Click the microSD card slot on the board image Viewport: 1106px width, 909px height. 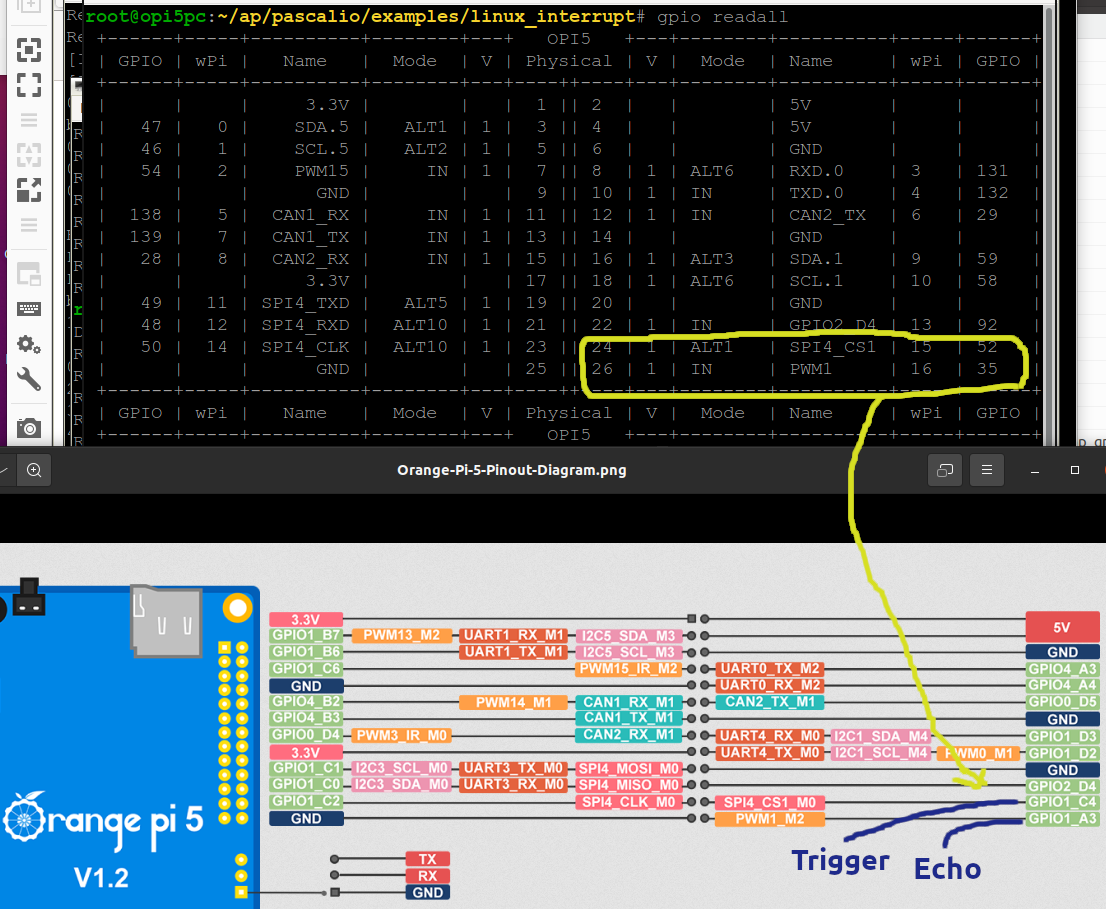click(x=166, y=621)
